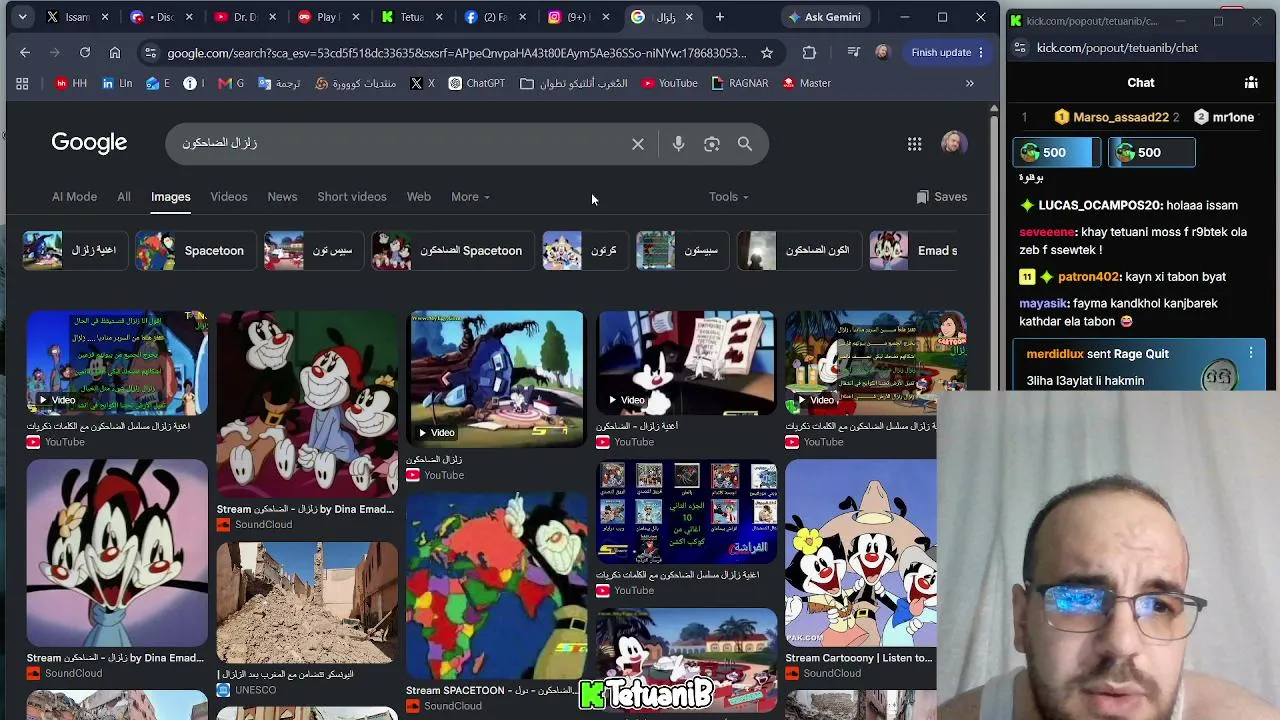Open the المغرب أتلتيكو تطوان bookmarks folder

pos(573,83)
